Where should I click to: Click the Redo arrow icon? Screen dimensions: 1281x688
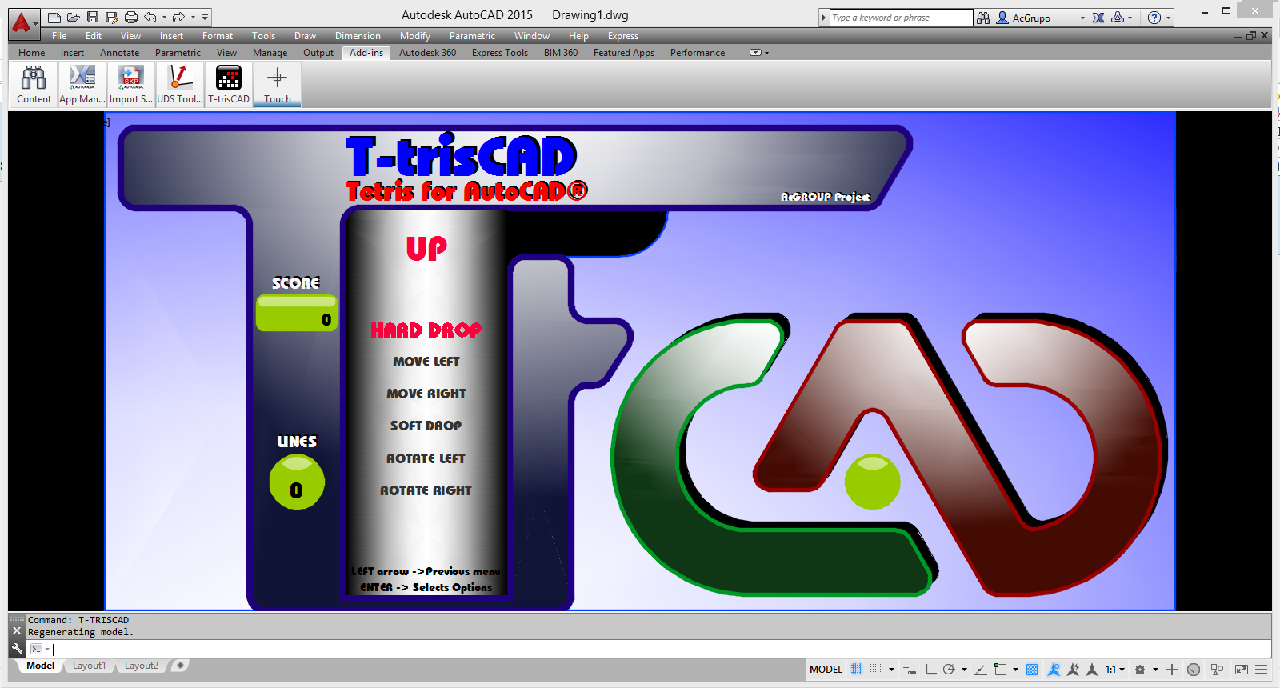click(179, 17)
